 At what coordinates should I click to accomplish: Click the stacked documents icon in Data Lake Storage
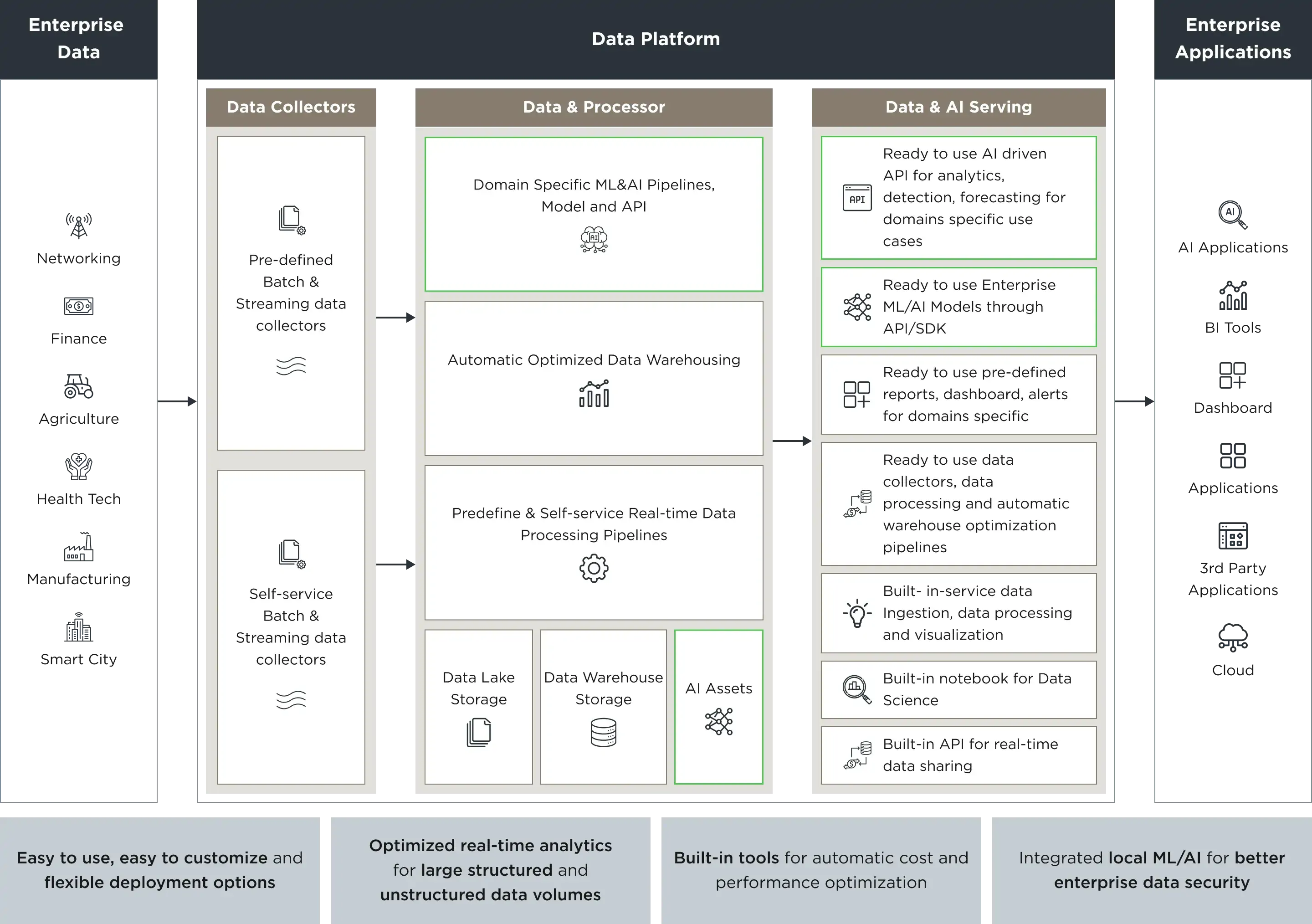coord(479,733)
